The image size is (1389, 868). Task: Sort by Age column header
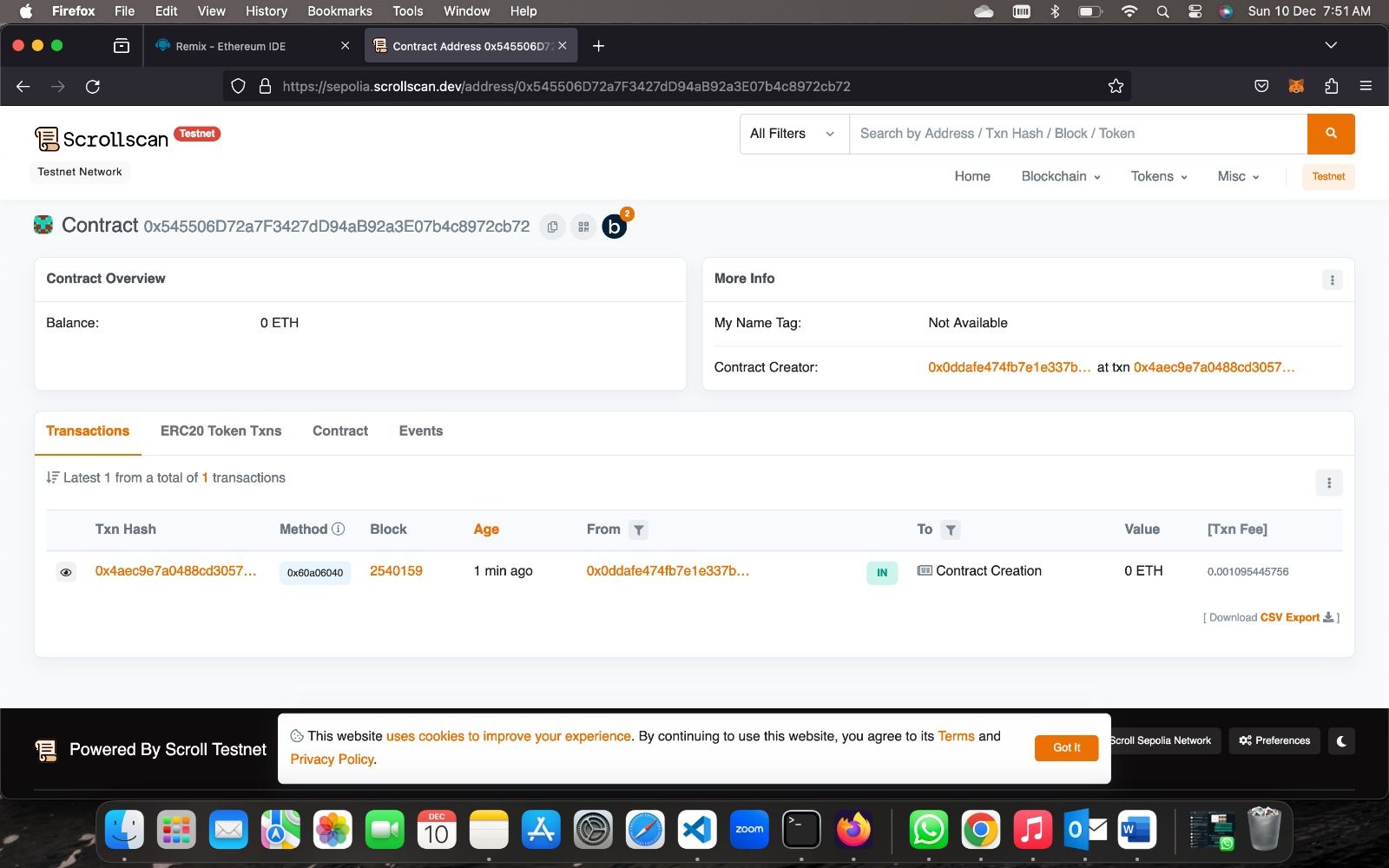pos(486,529)
